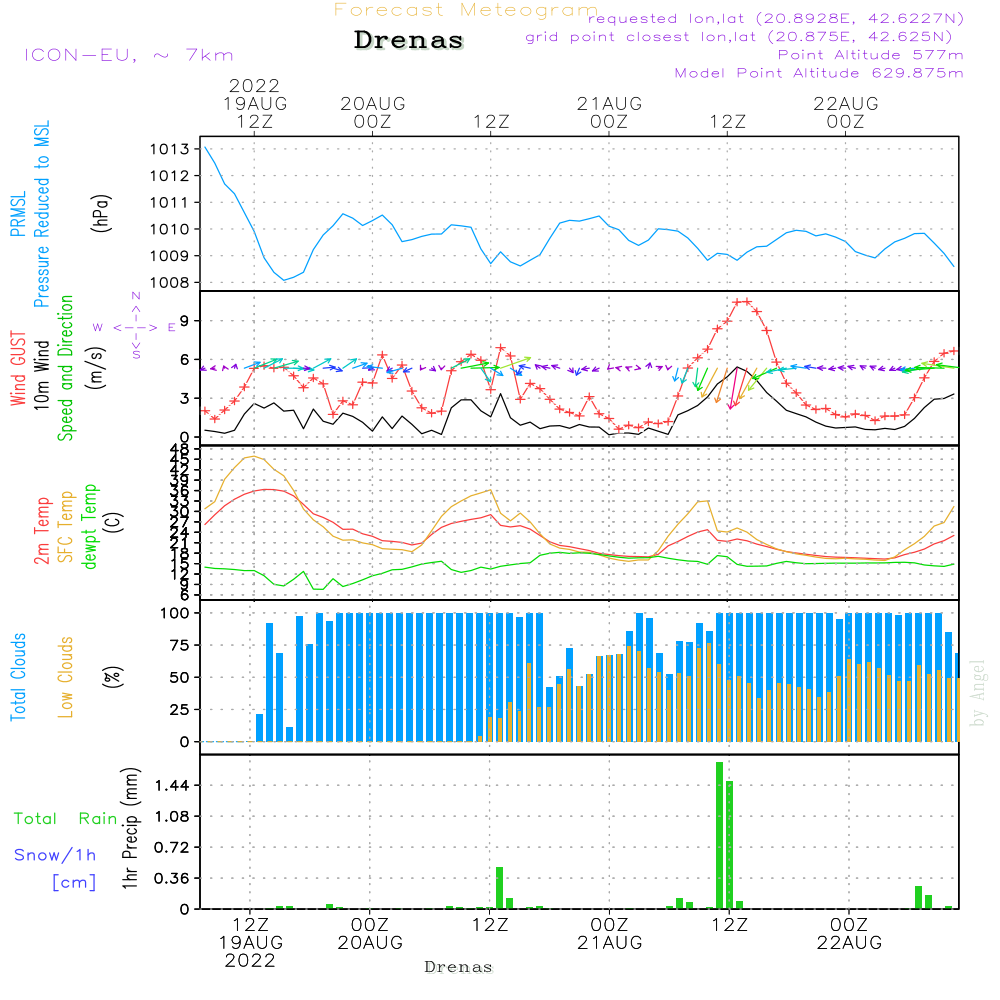
Task: Select 'Pressure Reduced to MSL' label
Action: [41, 214]
